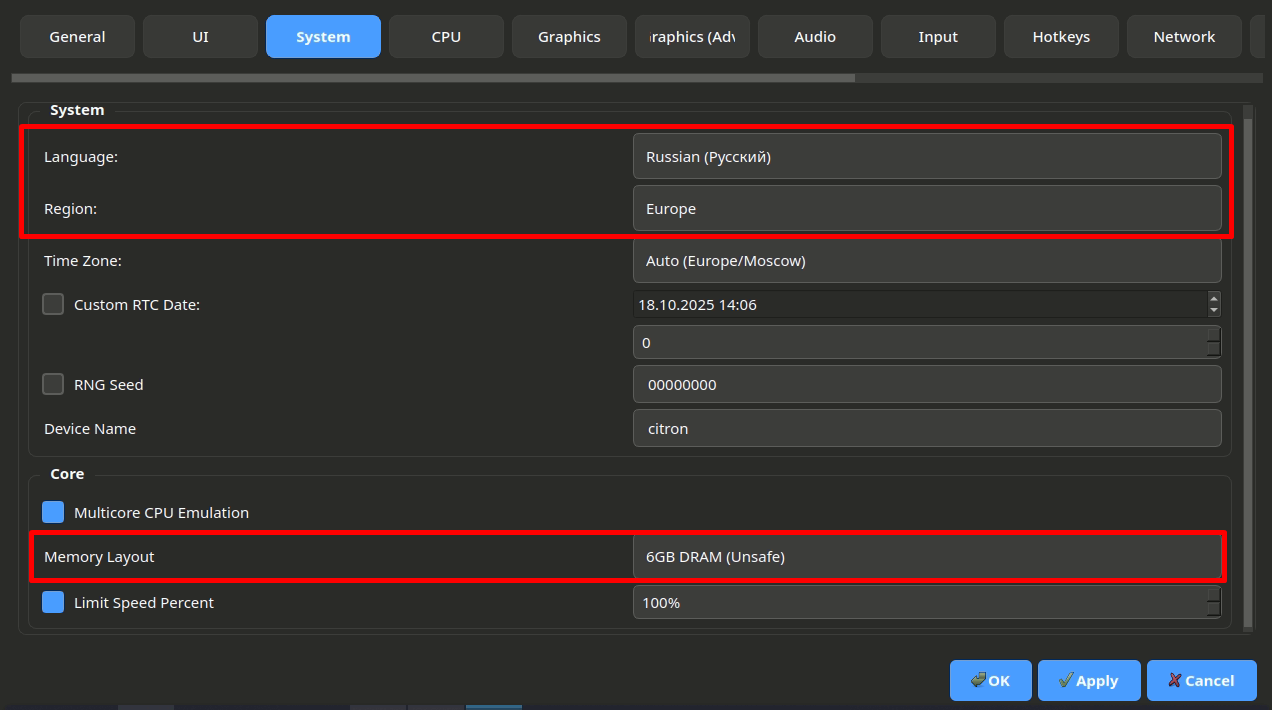Viewport: 1272px width, 710px height.
Task: Cancel the configuration dialog
Action: point(1201,680)
